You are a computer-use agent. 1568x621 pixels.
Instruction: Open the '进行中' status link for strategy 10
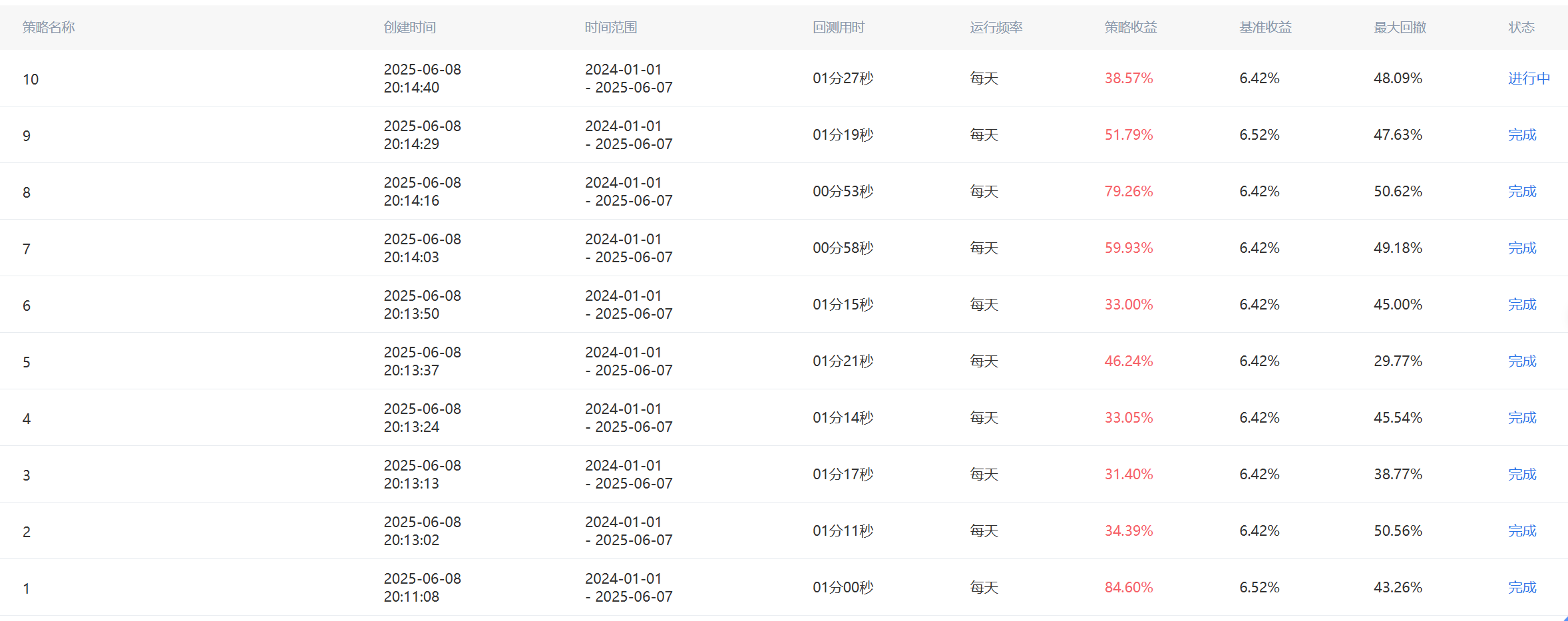click(1529, 79)
